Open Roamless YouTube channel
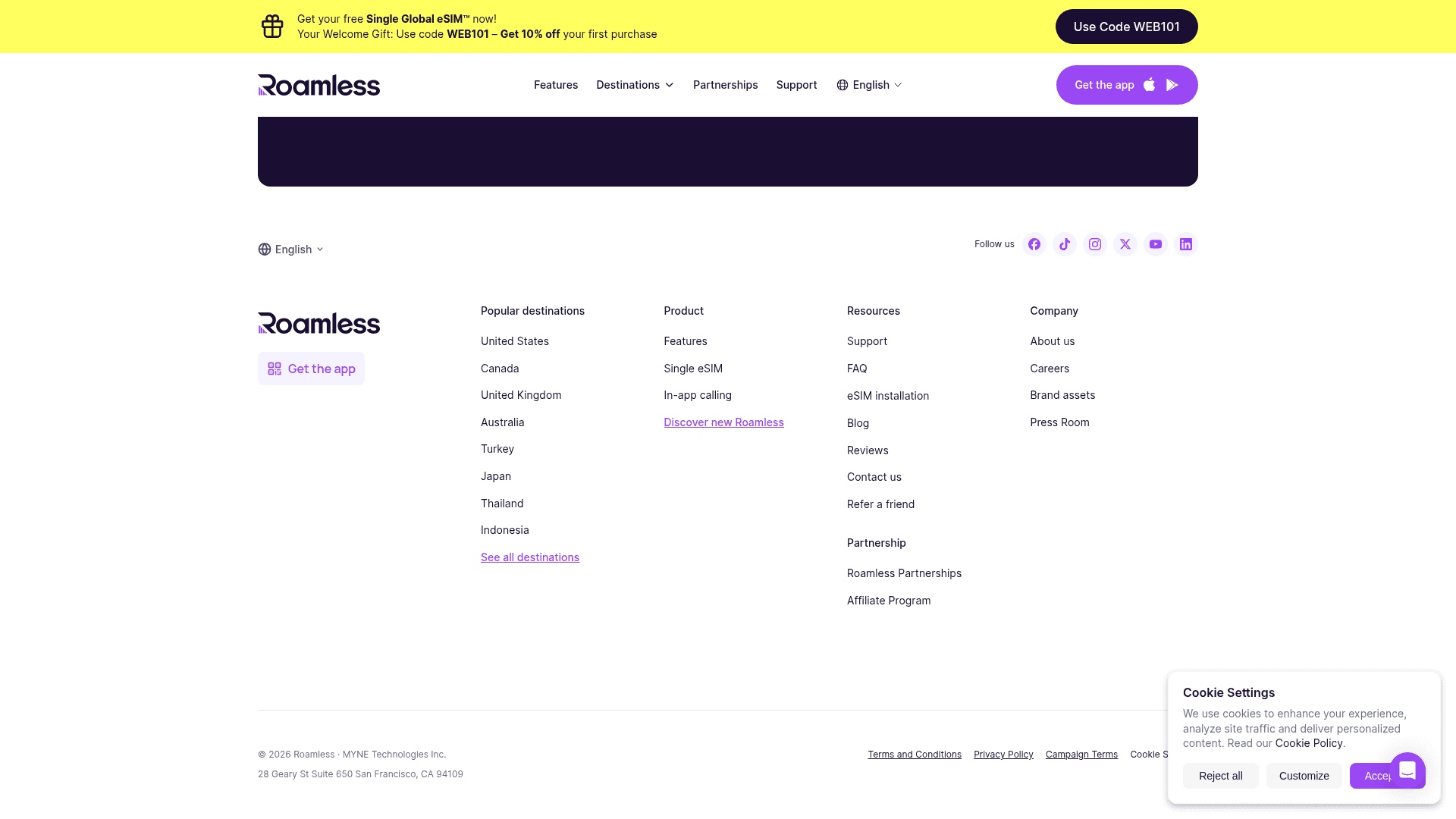 point(1156,244)
